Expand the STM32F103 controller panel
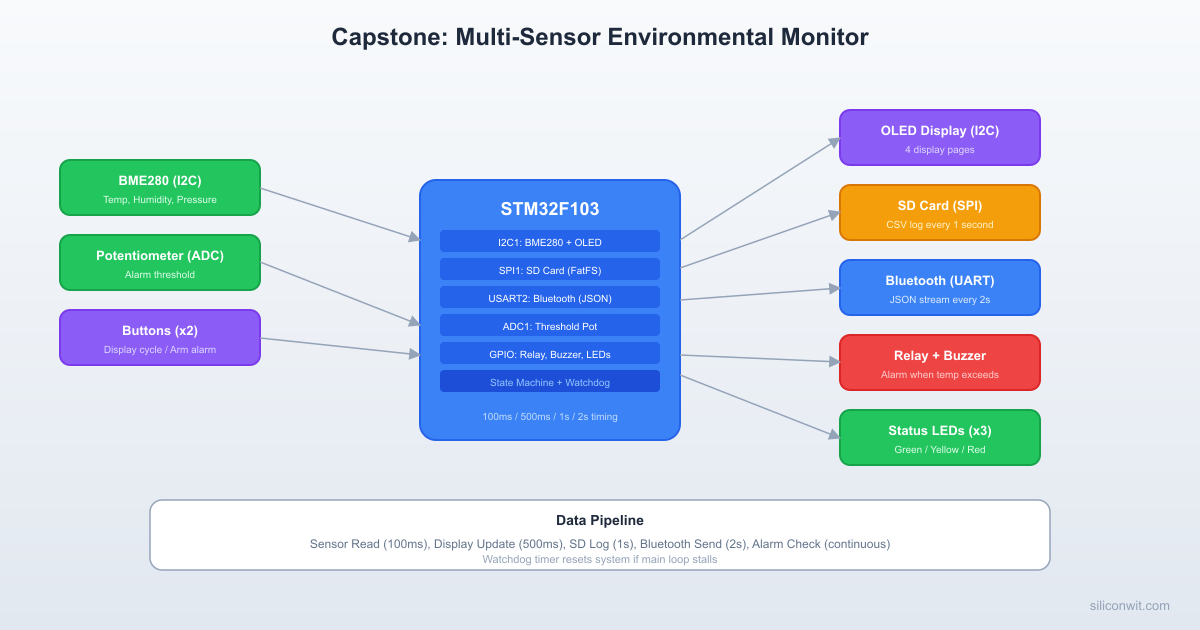Screen dimensions: 1200x630 (x=549, y=209)
